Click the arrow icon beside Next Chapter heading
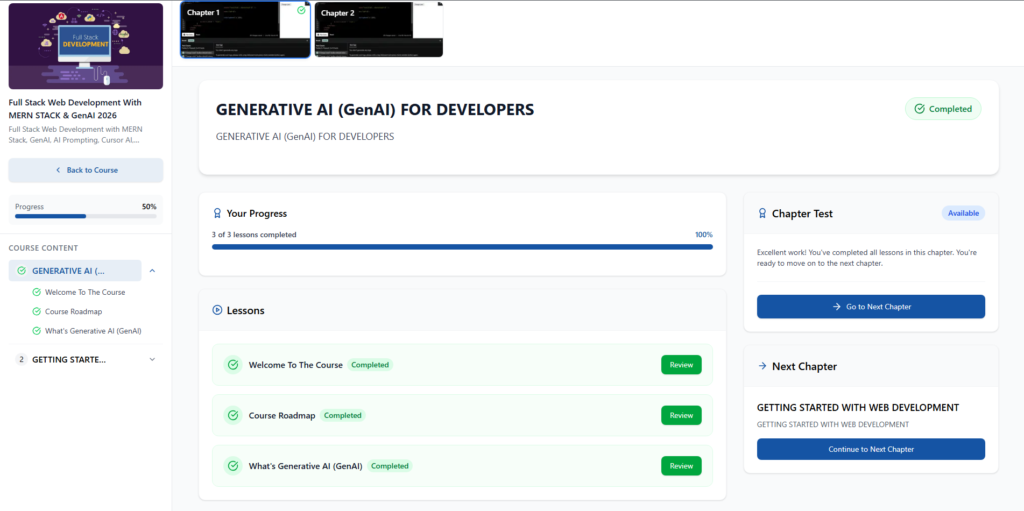 762,366
